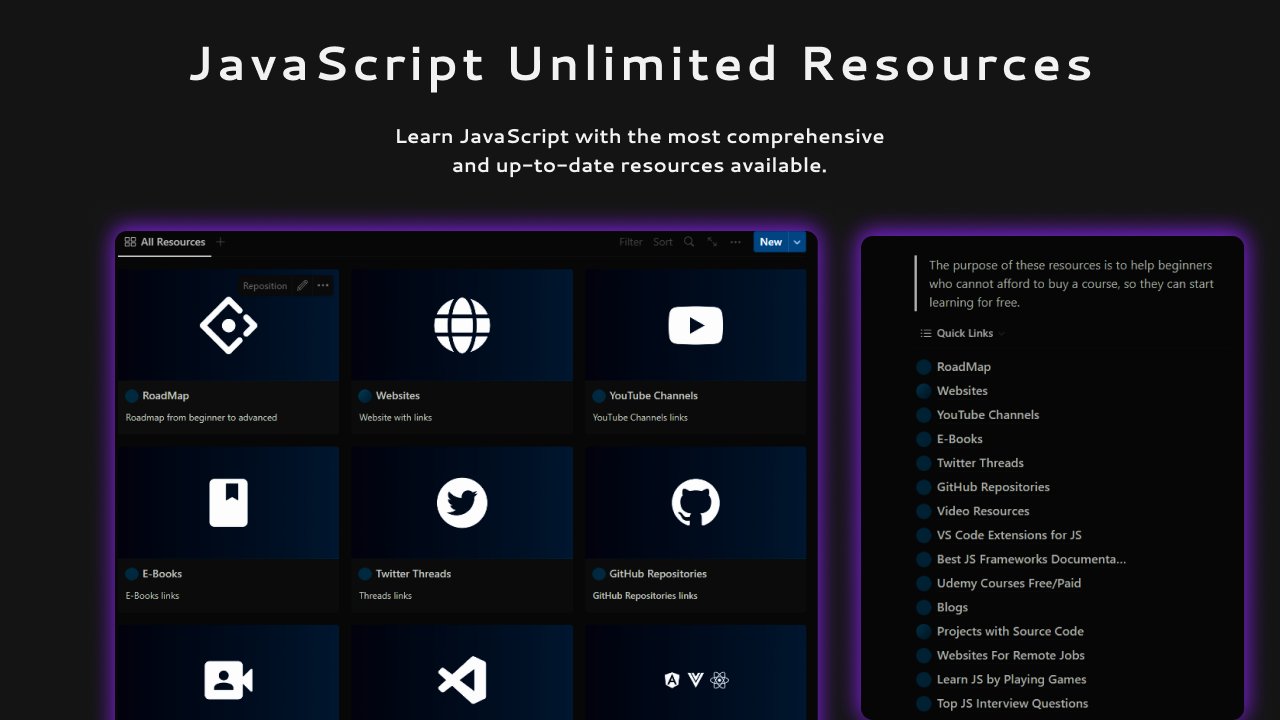Click the Angular shield icon
The image size is (1280, 720).
point(672,680)
